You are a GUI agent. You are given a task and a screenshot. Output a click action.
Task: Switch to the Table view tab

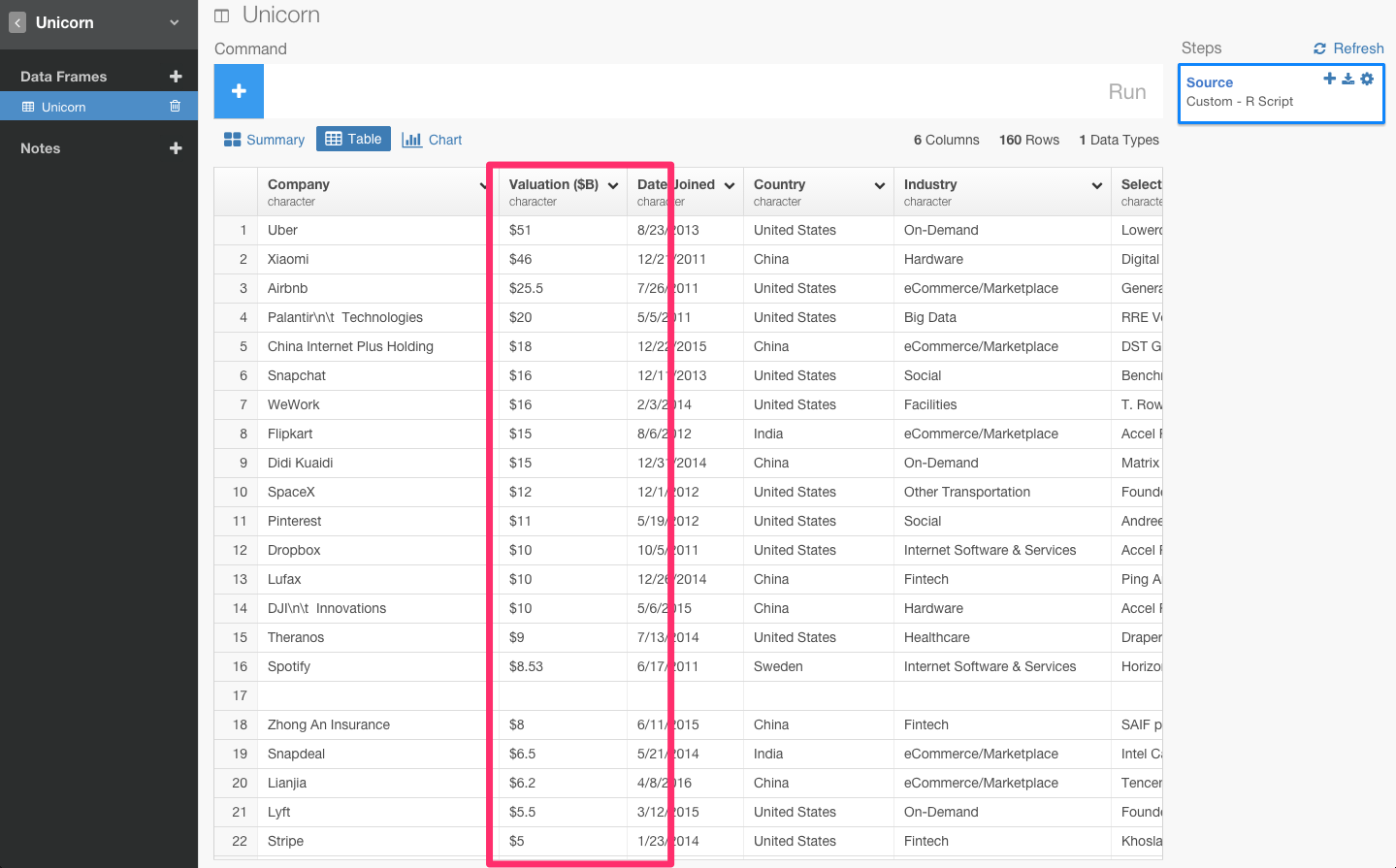[x=353, y=139]
